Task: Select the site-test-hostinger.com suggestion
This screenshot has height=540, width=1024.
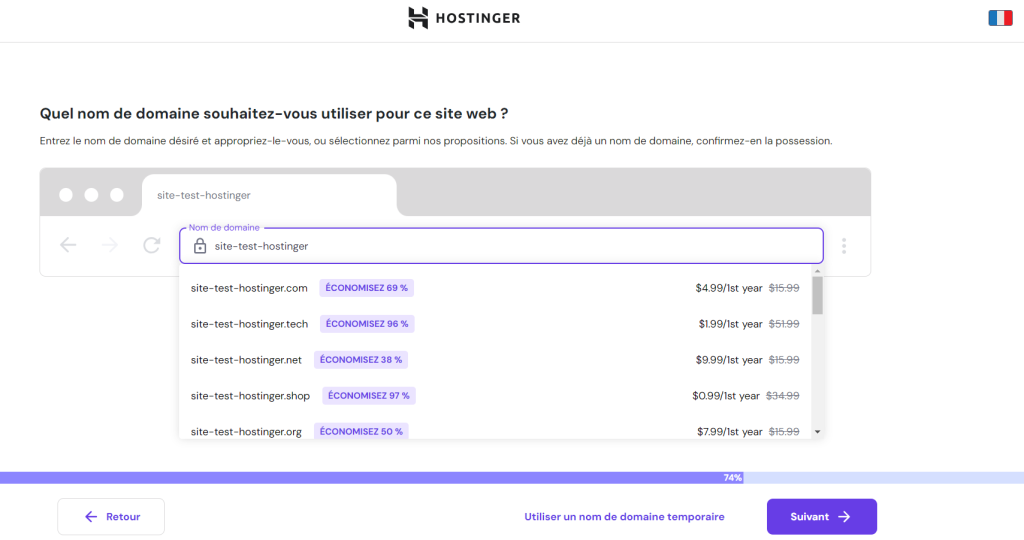Action: (x=249, y=288)
